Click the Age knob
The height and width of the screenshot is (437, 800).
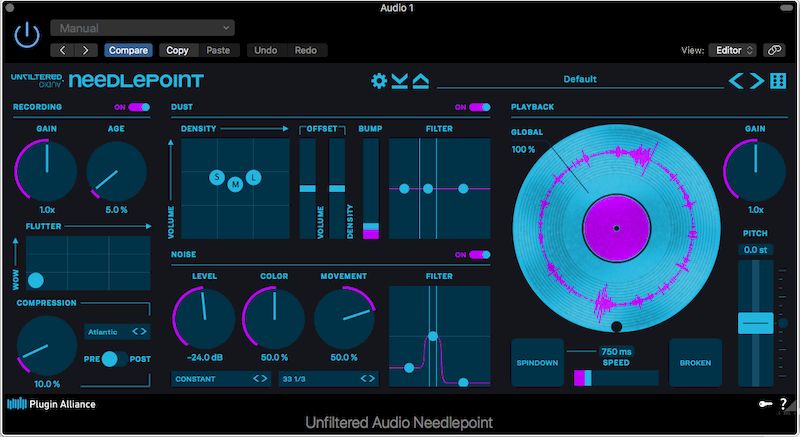click(x=116, y=171)
